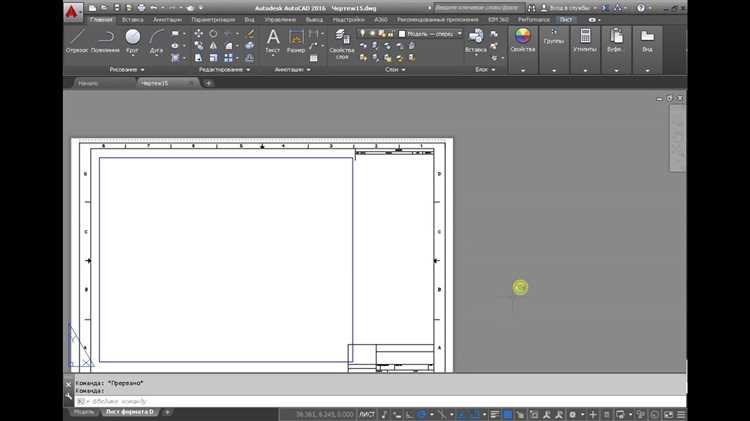
Task: Select the Круг (Circle) tool
Action: point(132,40)
